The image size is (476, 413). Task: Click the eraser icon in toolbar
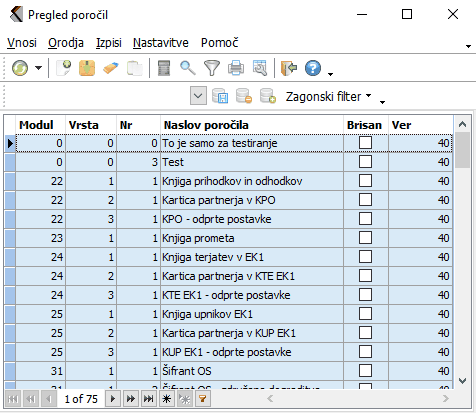(111, 68)
